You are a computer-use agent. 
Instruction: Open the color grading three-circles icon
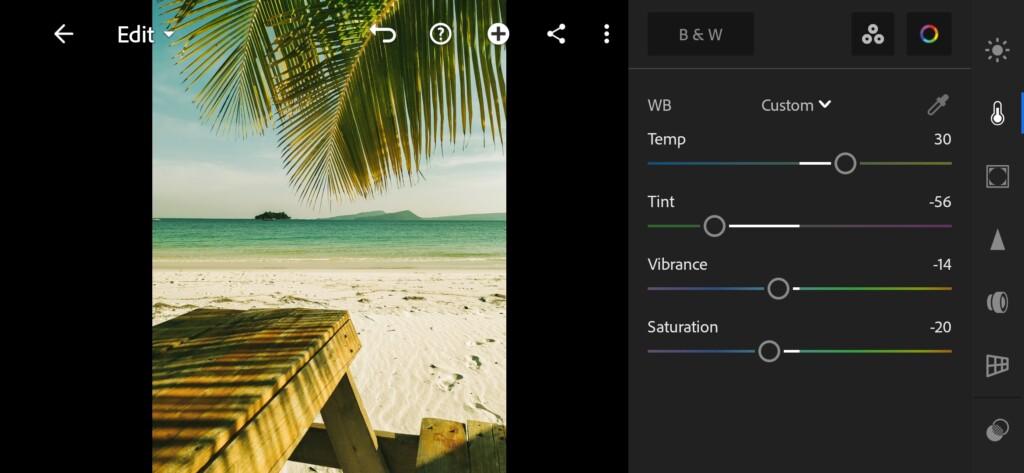872,34
